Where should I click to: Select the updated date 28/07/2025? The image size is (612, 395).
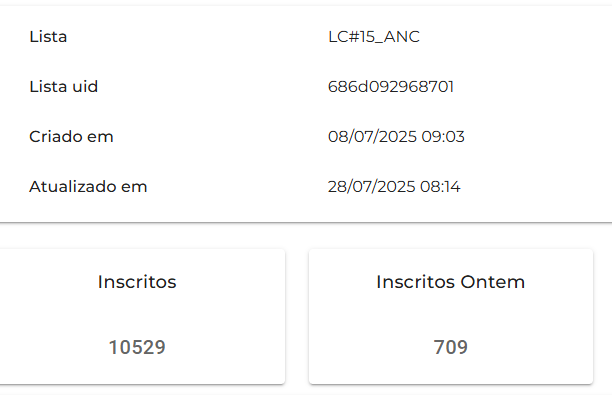coord(372,187)
